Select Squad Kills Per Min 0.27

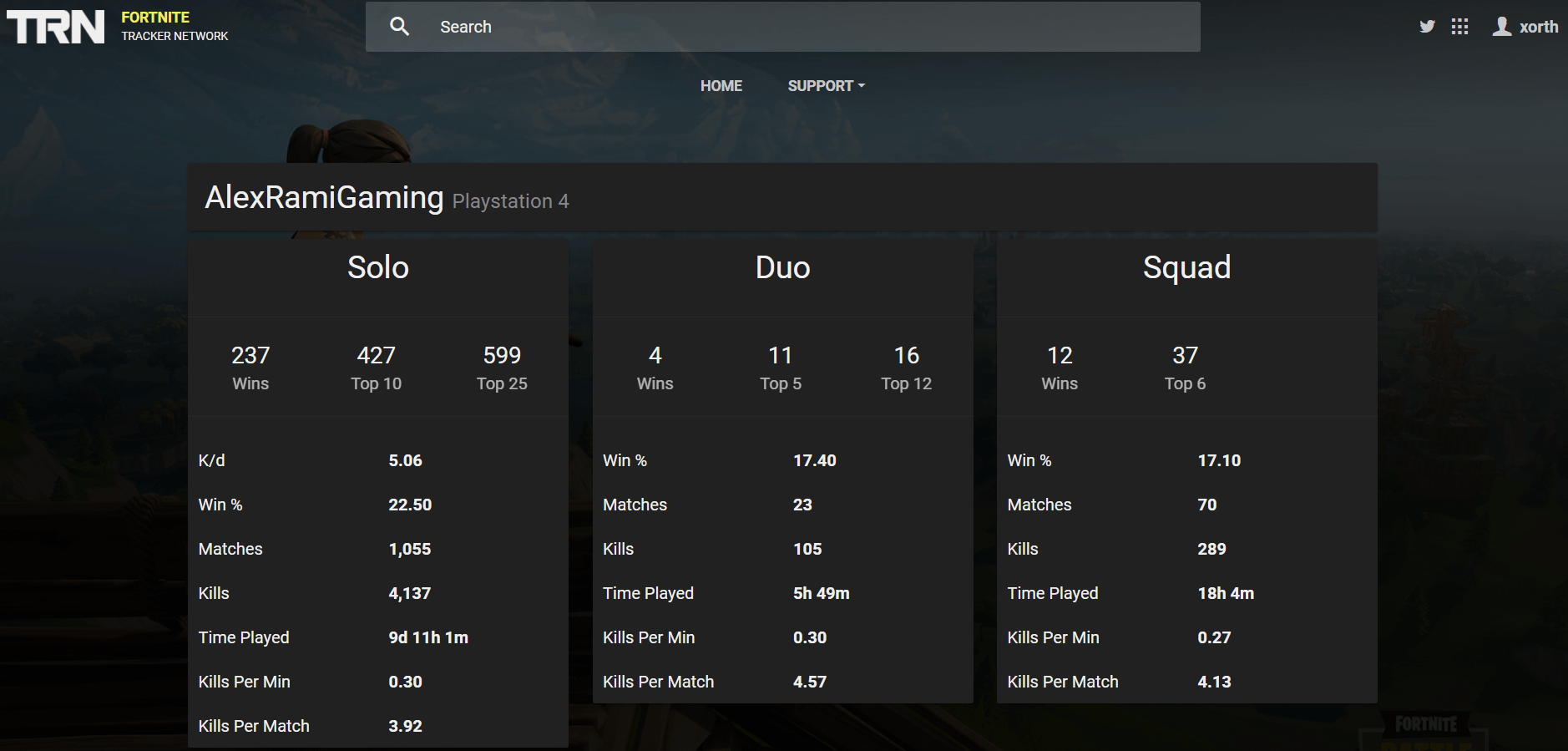pos(1214,637)
